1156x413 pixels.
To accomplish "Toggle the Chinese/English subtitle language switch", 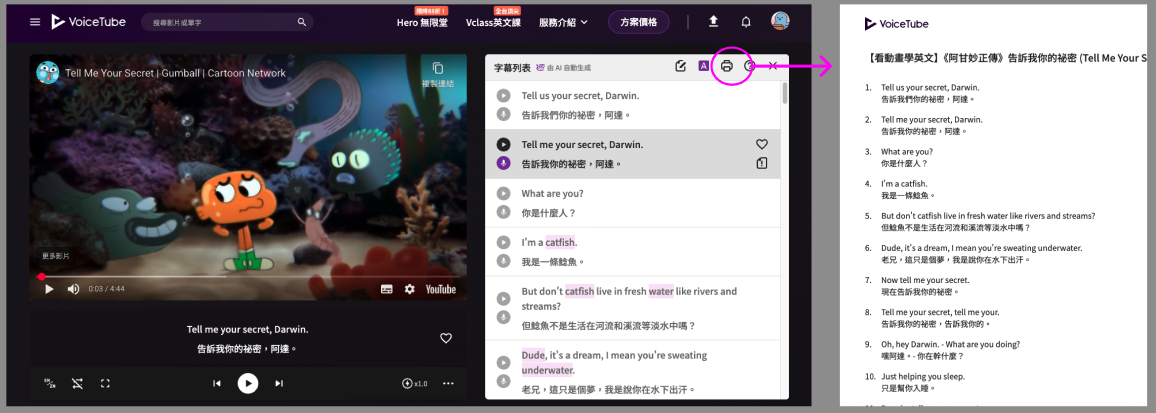I will (x=49, y=383).
